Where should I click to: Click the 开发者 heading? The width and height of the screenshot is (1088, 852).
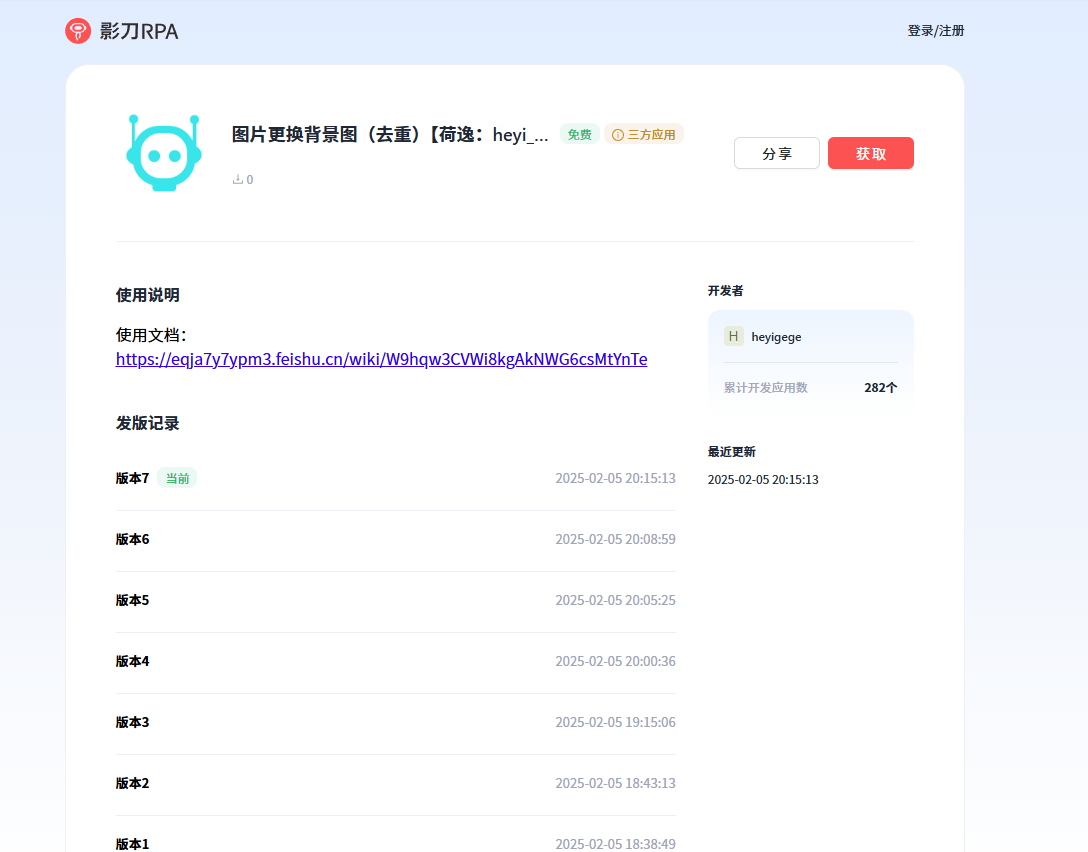point(725,291)
